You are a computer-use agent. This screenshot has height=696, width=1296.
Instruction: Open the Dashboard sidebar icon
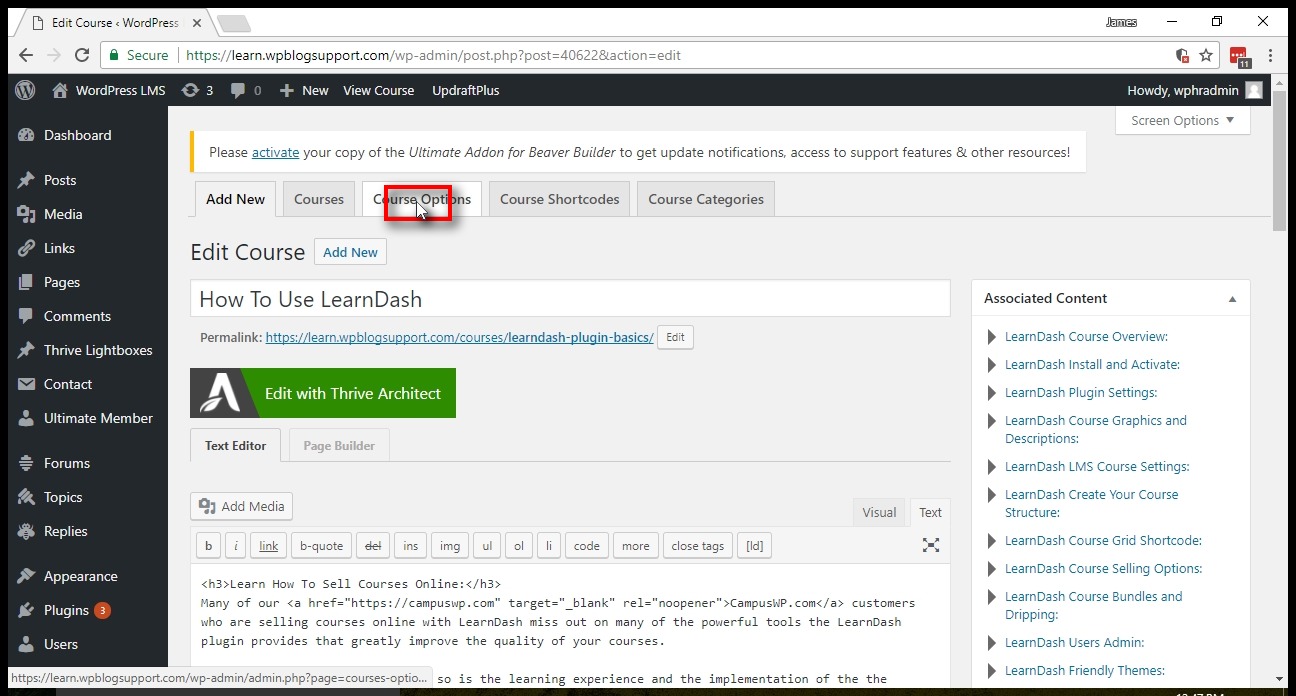click(x=26, y=135)
